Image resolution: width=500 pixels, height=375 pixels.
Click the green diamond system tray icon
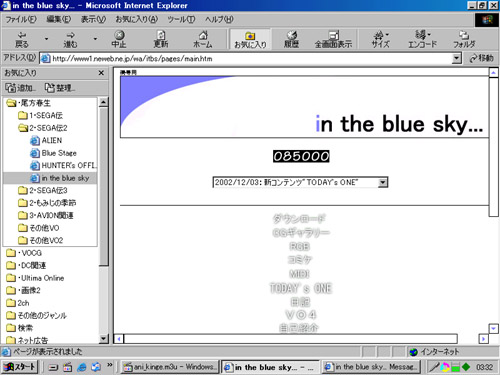coord(466,367)
